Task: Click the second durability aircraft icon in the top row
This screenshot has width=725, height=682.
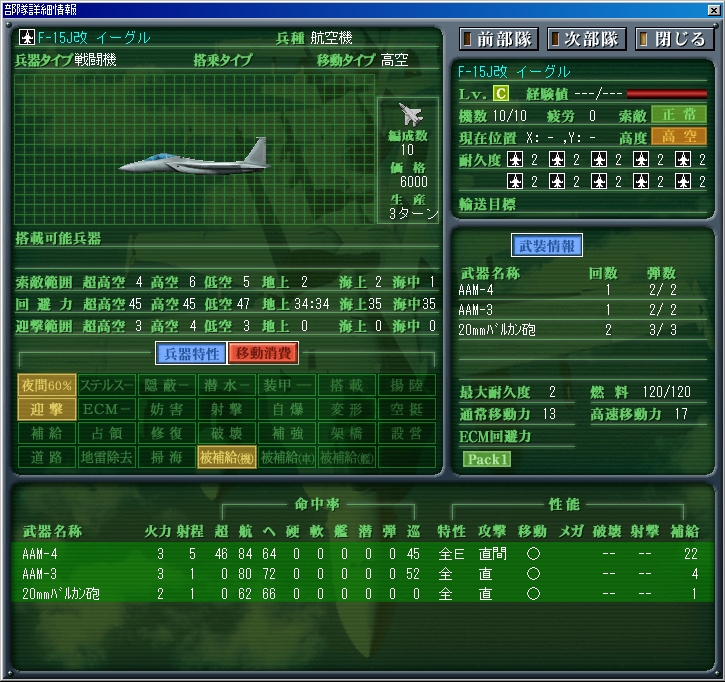Action: coord(557,160)
